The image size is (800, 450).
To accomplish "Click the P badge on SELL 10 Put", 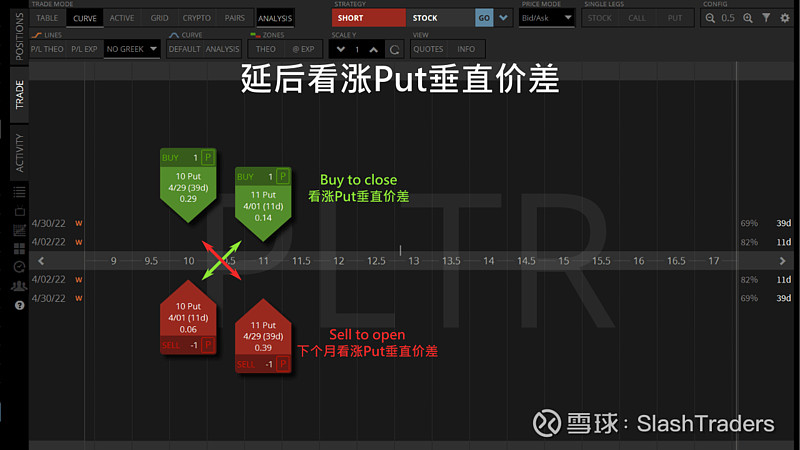I will pos(208,345).
